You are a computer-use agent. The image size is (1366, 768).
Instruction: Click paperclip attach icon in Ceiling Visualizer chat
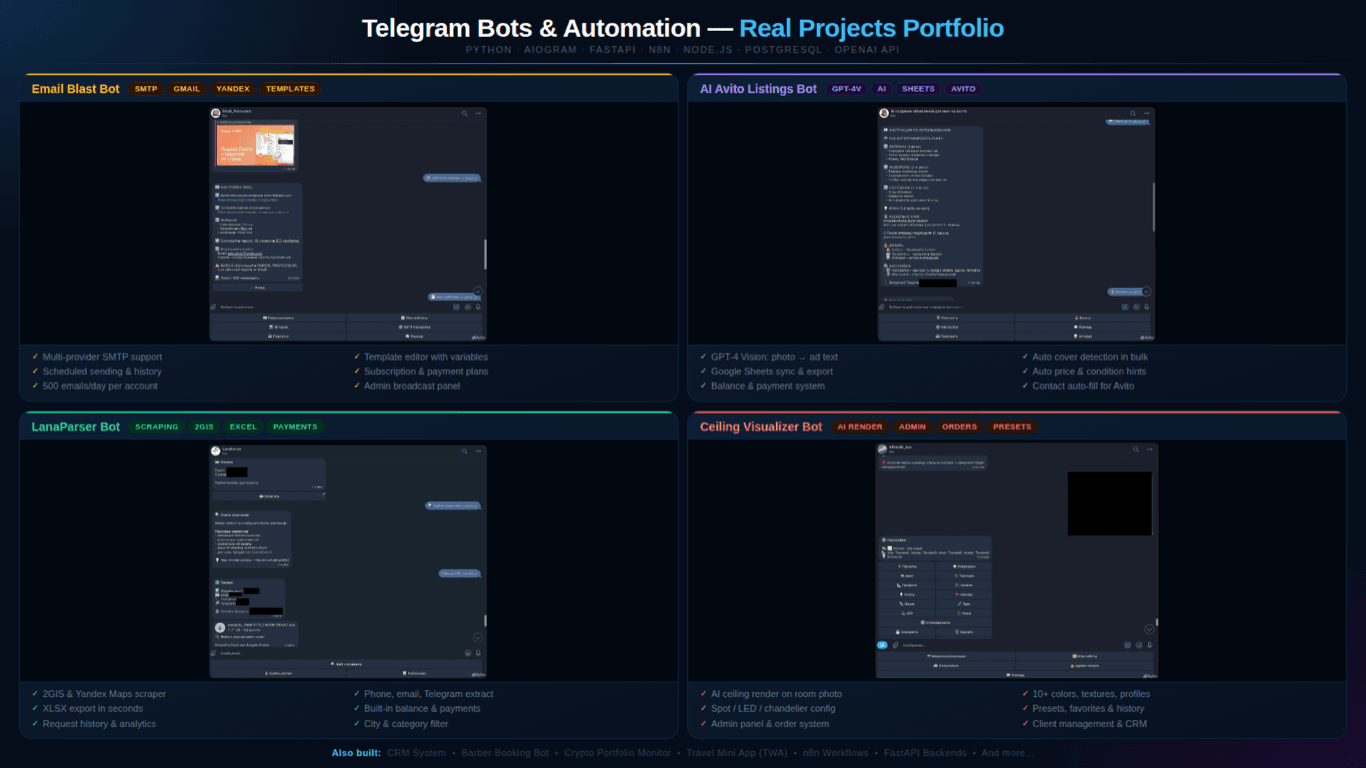[895, 645]
